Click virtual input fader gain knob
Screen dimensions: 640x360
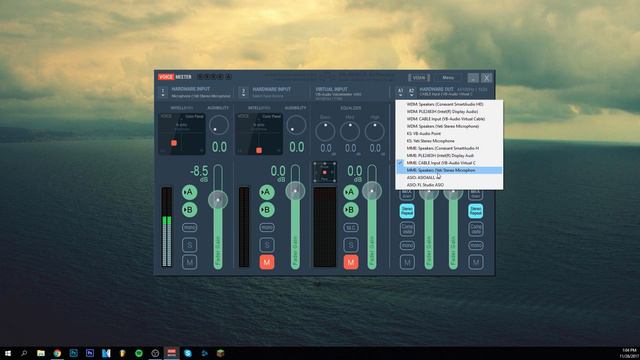tap(372, 191)
